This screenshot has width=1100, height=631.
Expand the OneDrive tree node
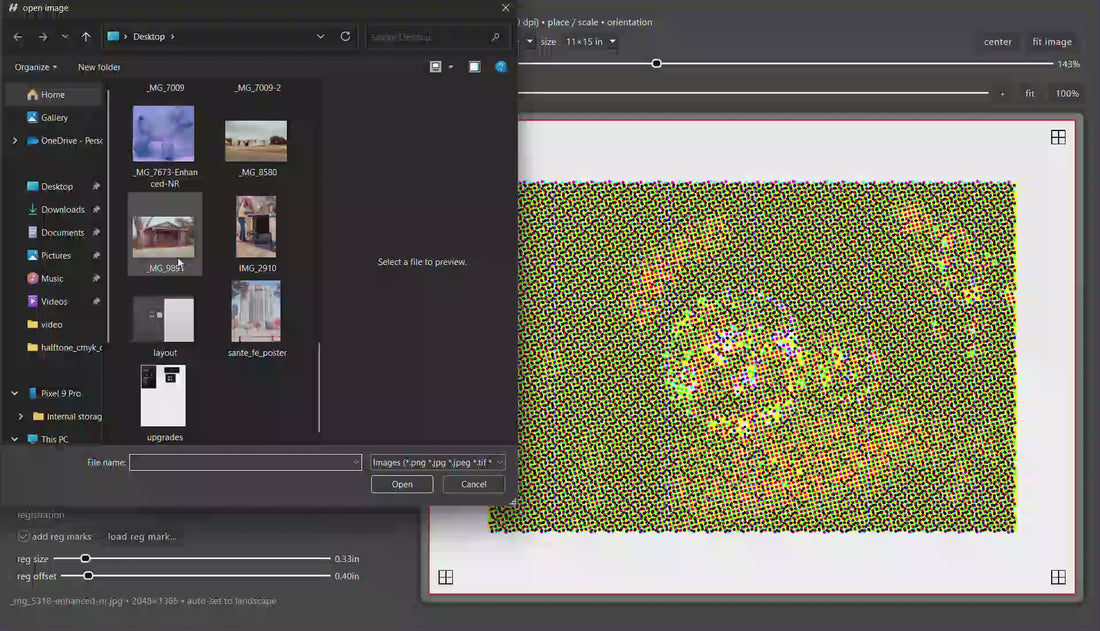(15, 141)
